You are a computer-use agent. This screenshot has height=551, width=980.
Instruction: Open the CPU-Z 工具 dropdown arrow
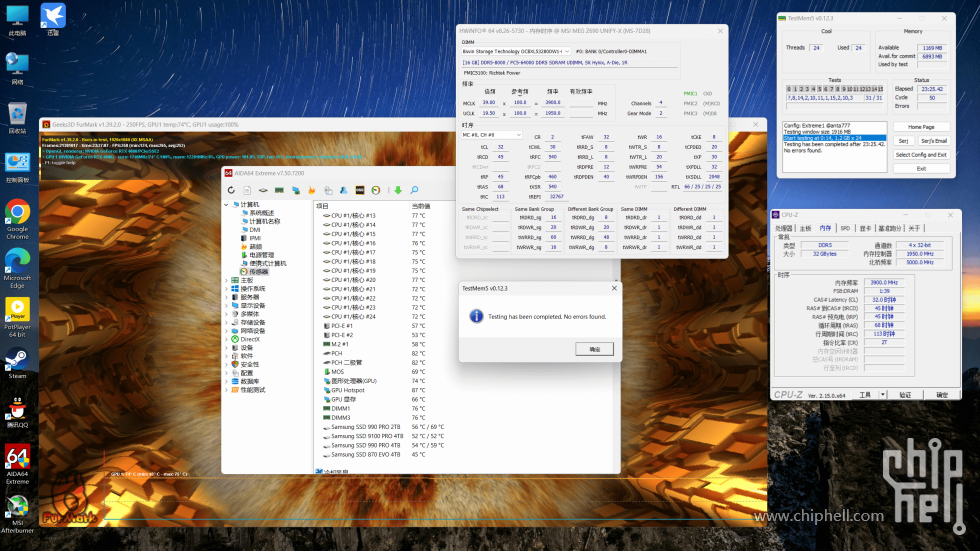882,395
